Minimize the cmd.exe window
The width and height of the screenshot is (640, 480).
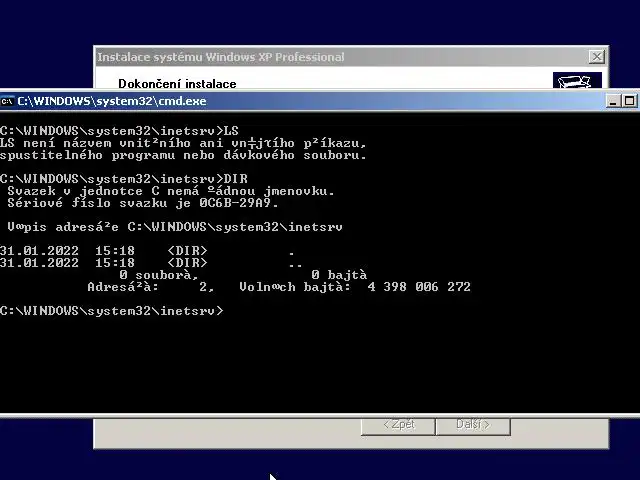[613, 101]
